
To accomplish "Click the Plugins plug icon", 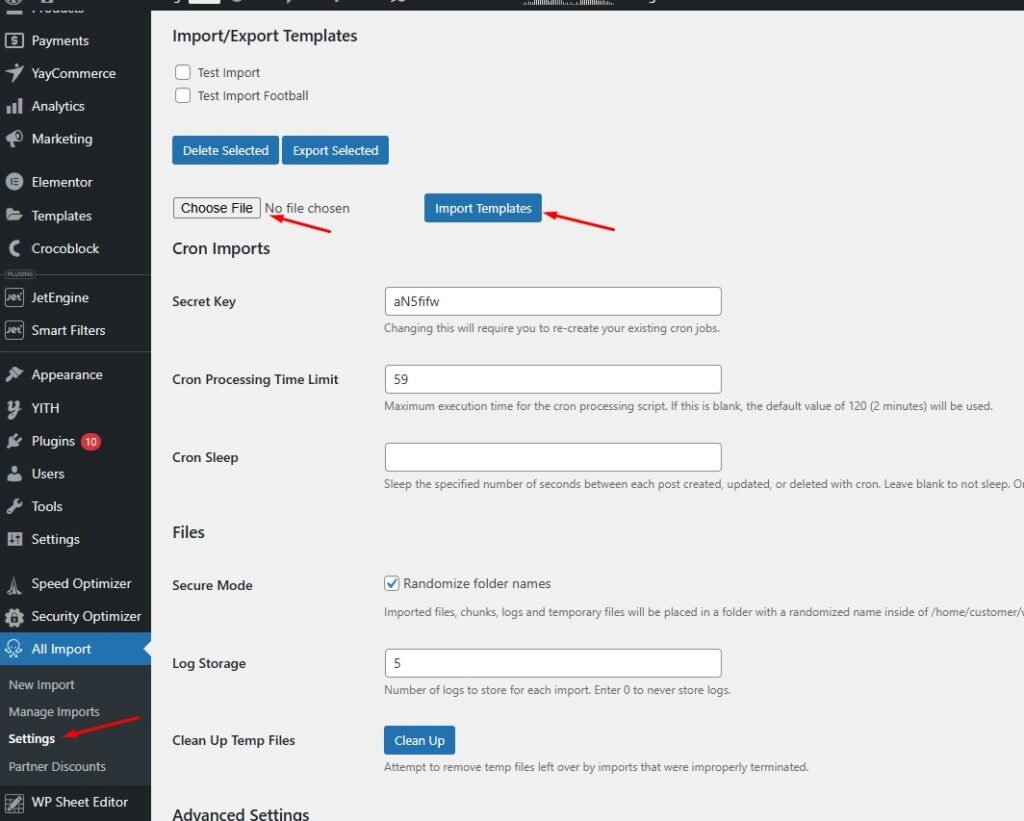I will 14,441.
